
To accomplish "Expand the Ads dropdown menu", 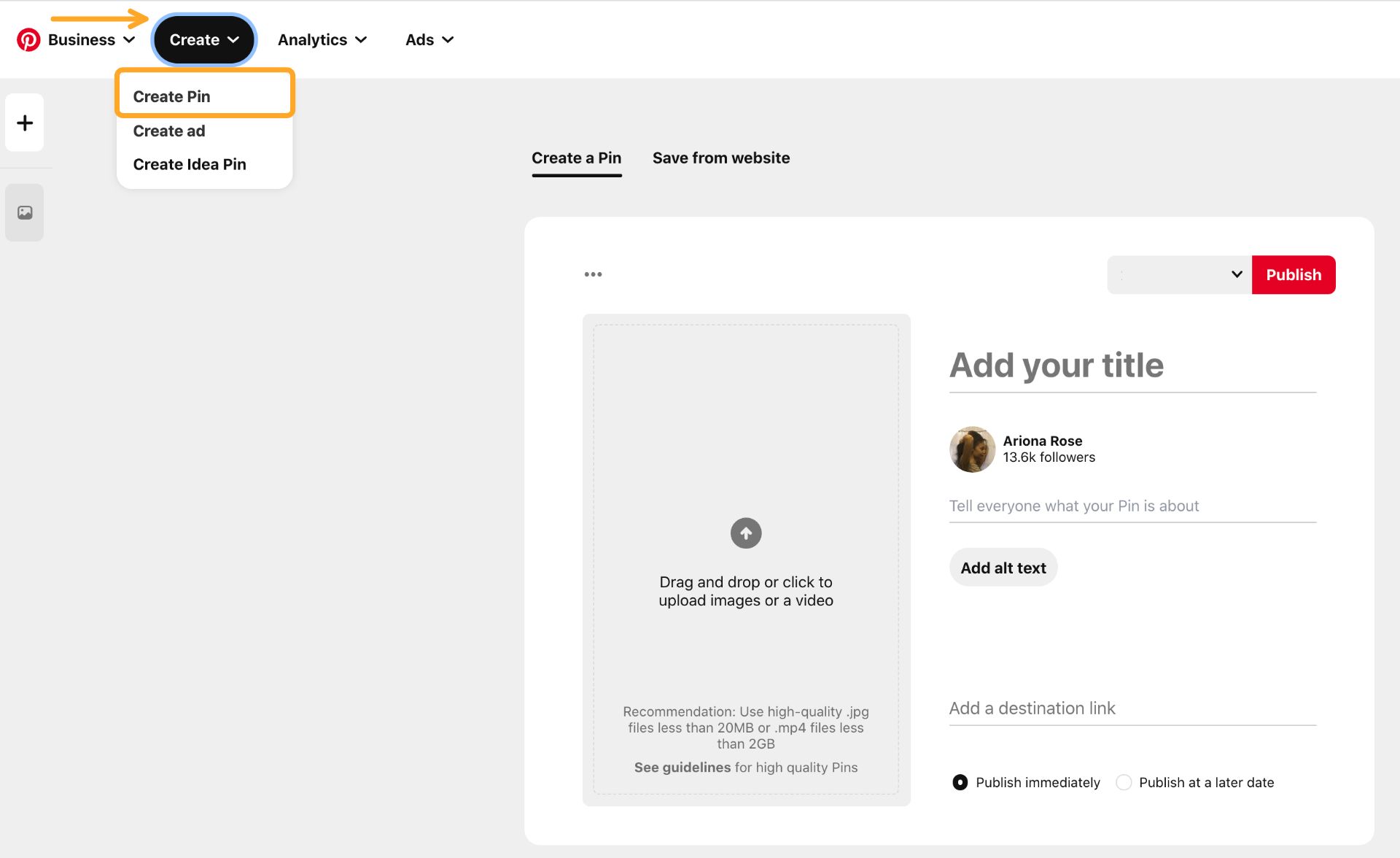I will 429,39.
